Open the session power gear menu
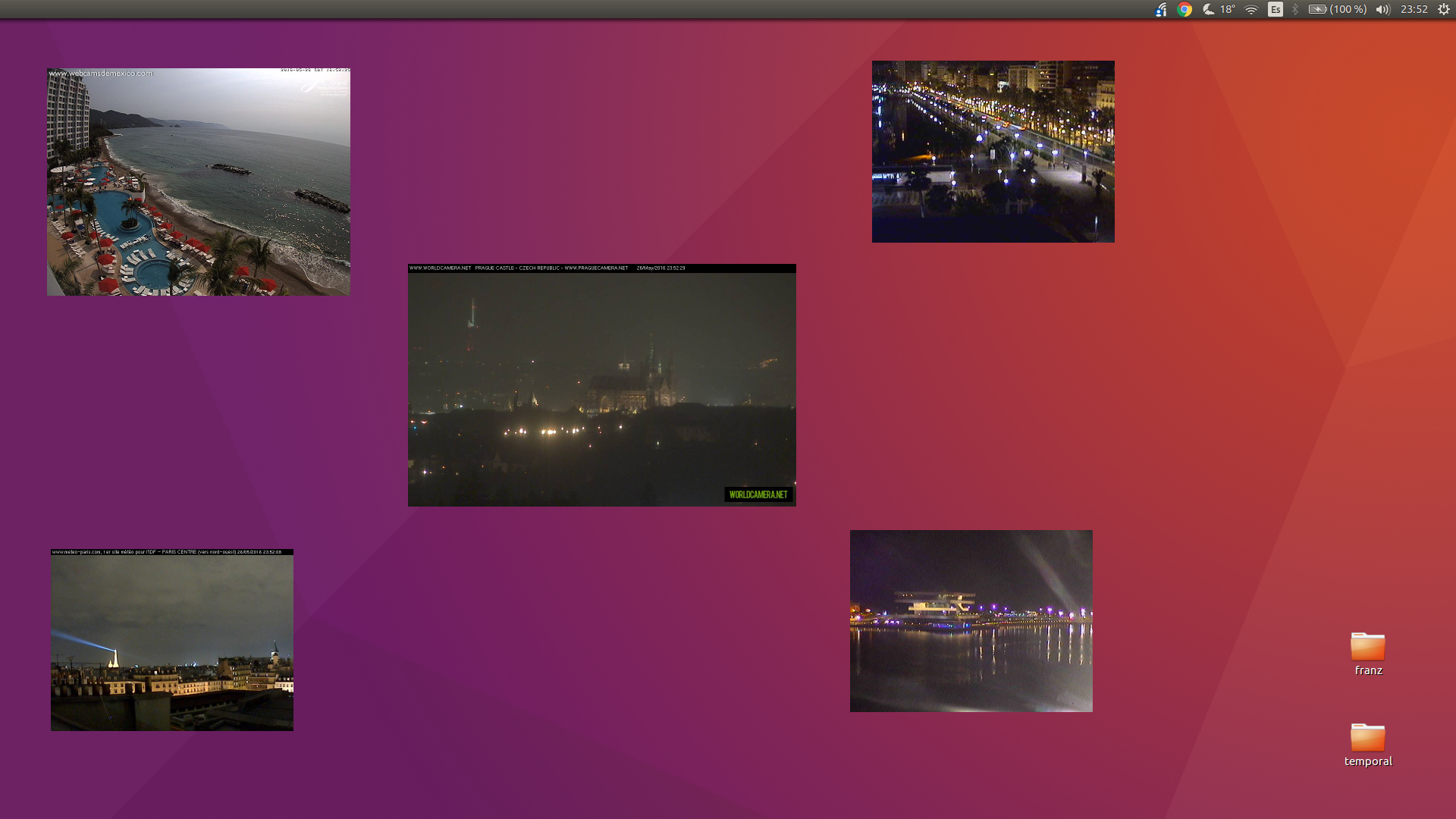 1444,9
